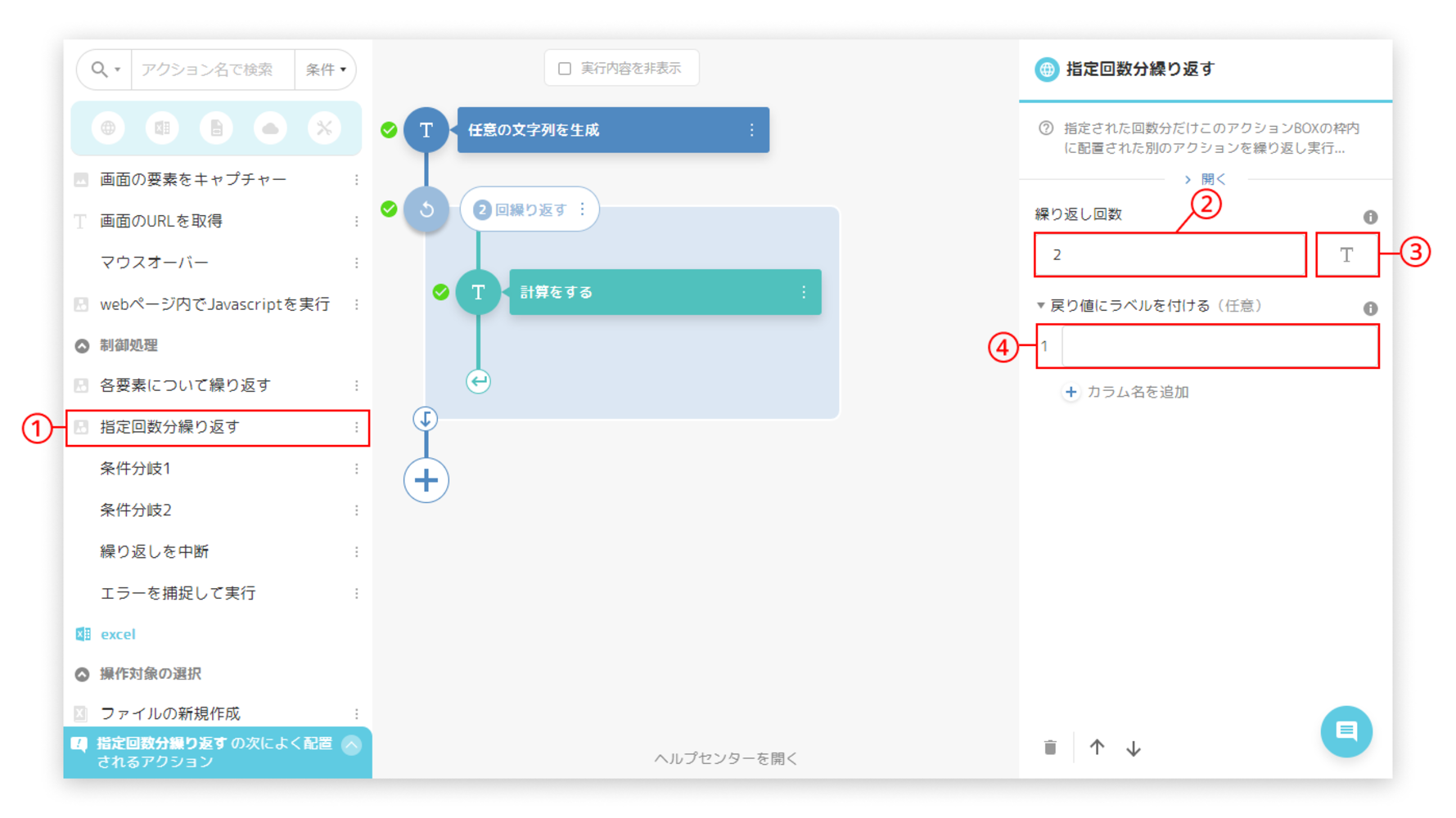Click the T icon of 計算をする

(x=479, y=292)
